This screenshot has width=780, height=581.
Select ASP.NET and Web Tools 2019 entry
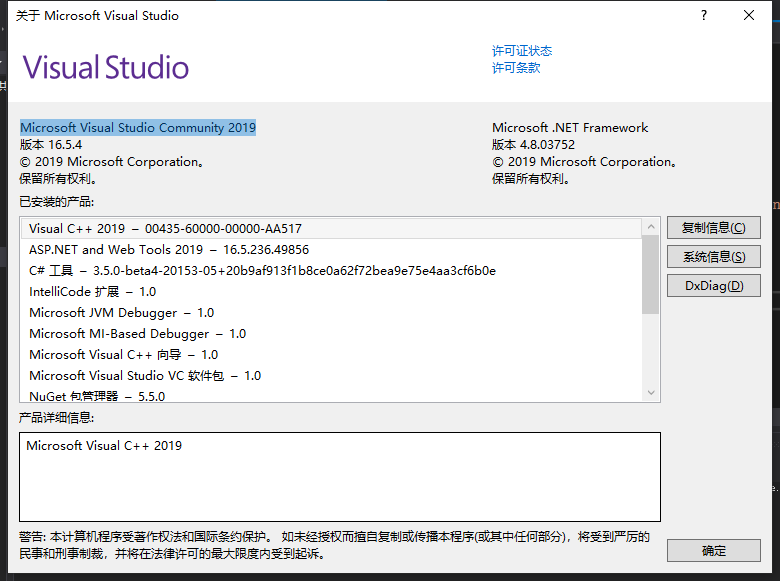(x=169, y=250)
